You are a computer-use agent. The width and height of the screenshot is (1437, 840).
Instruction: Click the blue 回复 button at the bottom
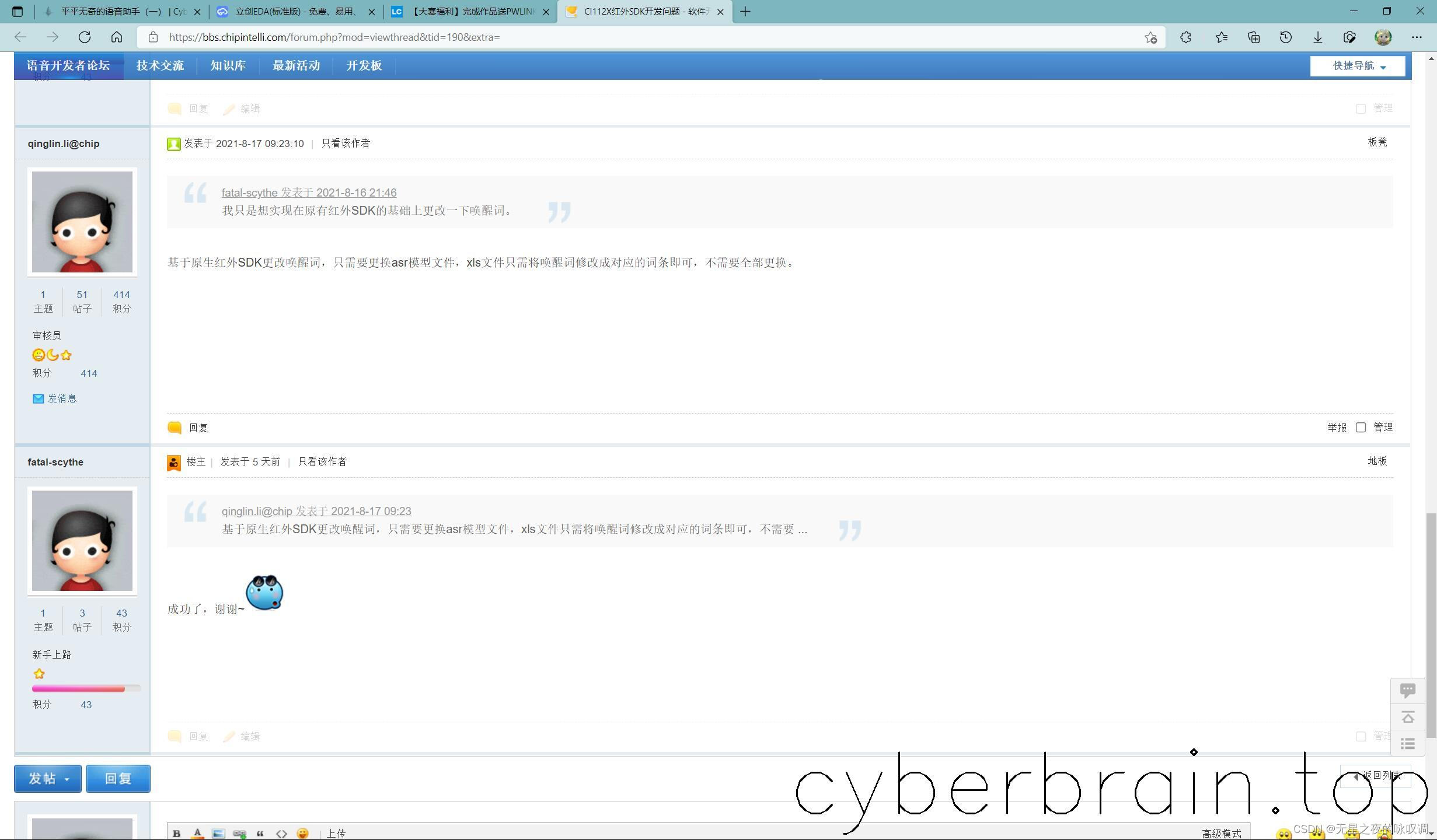(118, 779)
